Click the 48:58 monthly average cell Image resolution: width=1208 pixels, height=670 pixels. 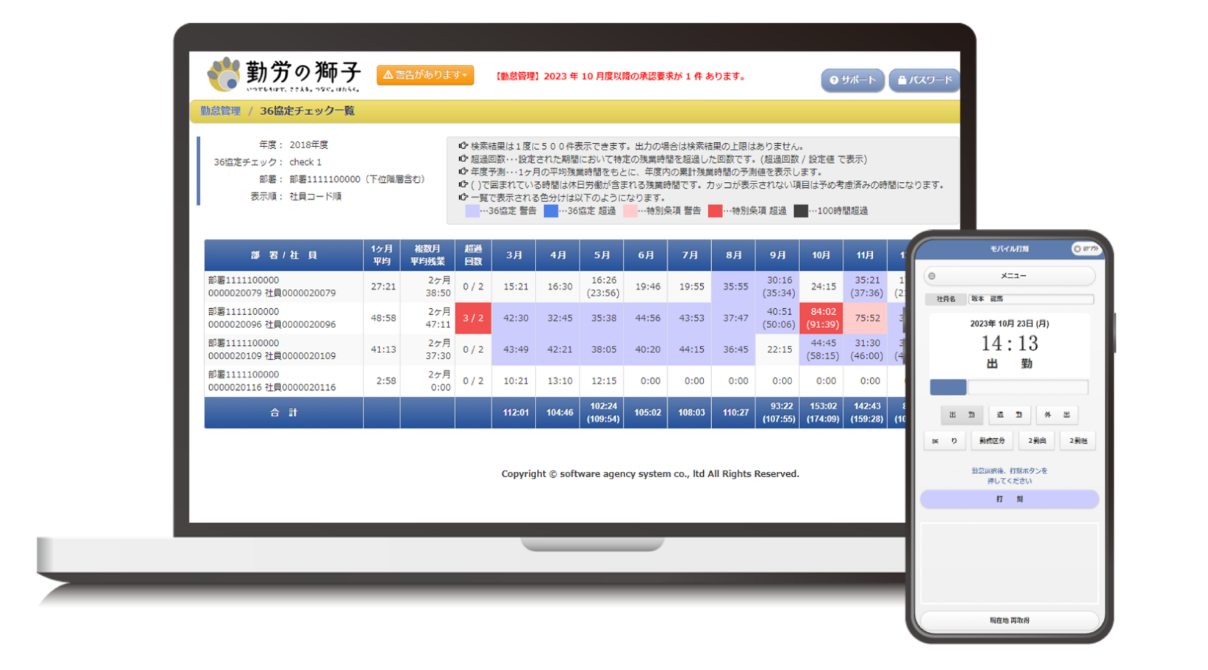[381, 318]
